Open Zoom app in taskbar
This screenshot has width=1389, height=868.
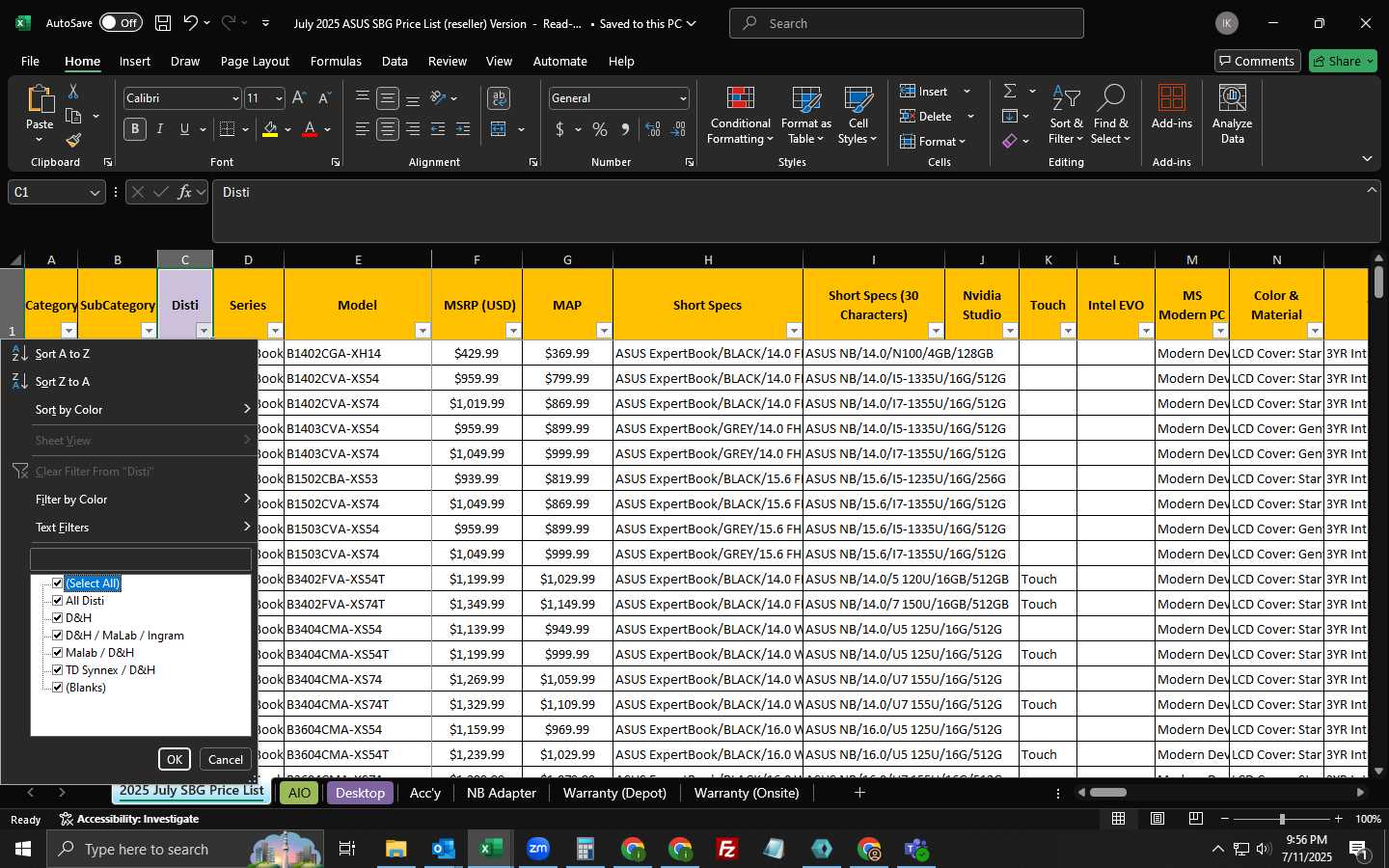coord(538,849)
